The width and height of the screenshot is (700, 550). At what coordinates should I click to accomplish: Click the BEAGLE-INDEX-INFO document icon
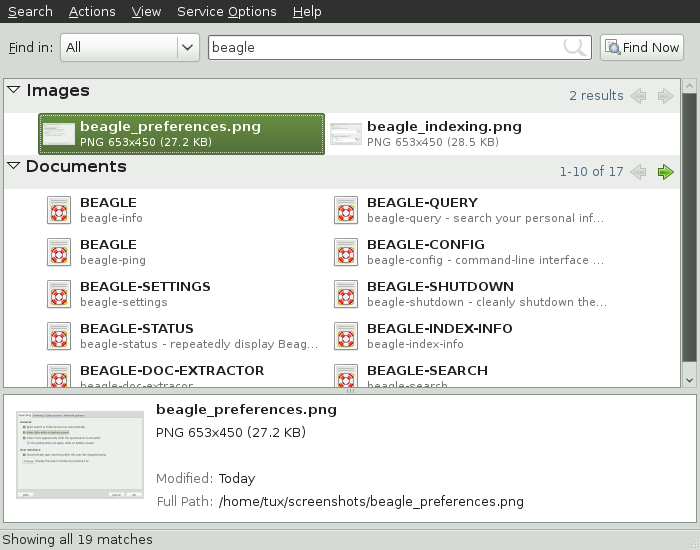point(346,336)
